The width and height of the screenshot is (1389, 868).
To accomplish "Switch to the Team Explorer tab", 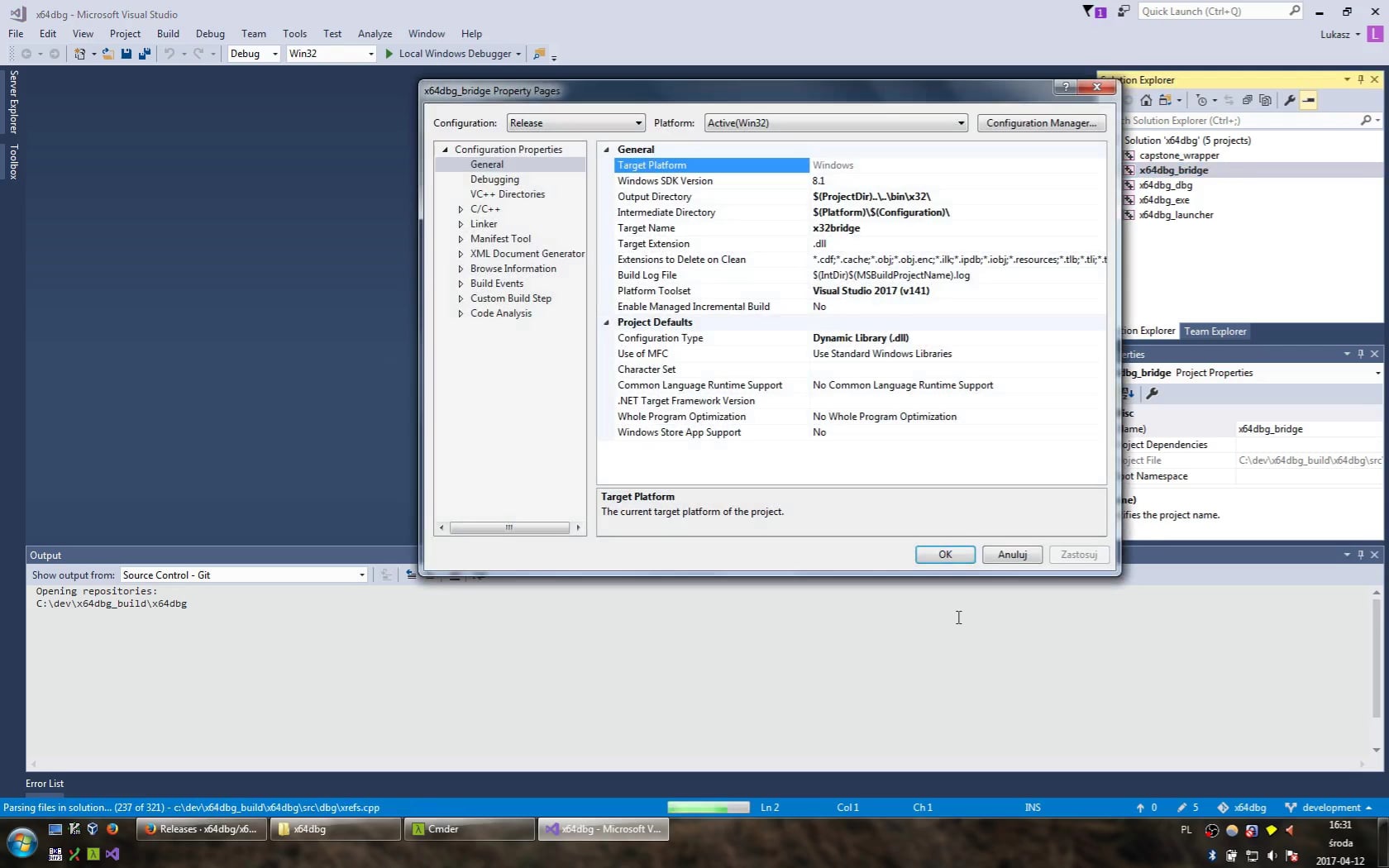I will coord(1215,331).
